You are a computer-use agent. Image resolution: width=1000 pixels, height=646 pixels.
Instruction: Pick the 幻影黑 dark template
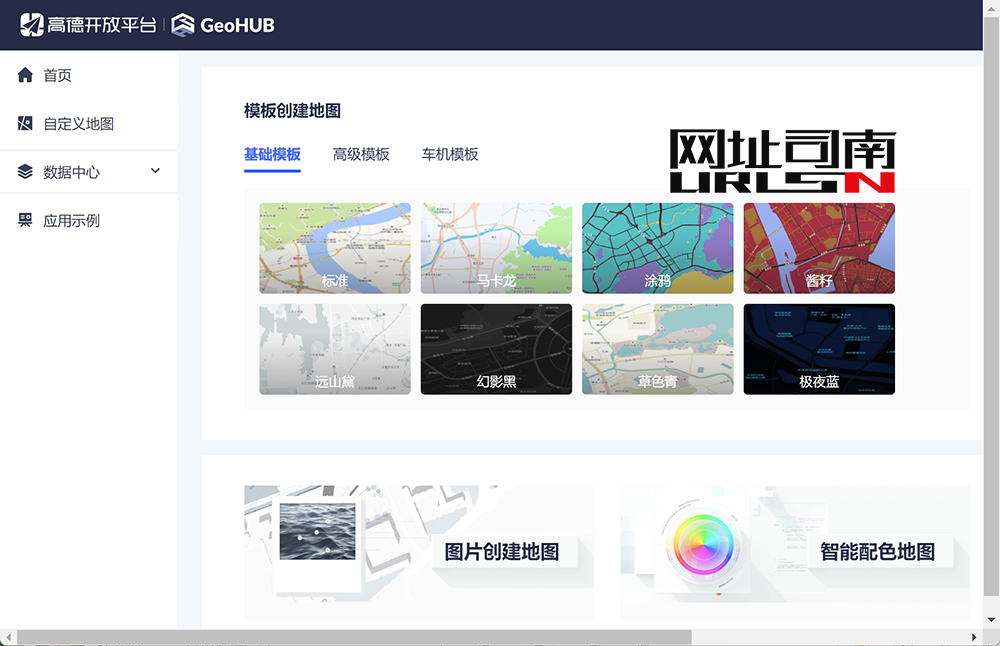pos(496,349)
